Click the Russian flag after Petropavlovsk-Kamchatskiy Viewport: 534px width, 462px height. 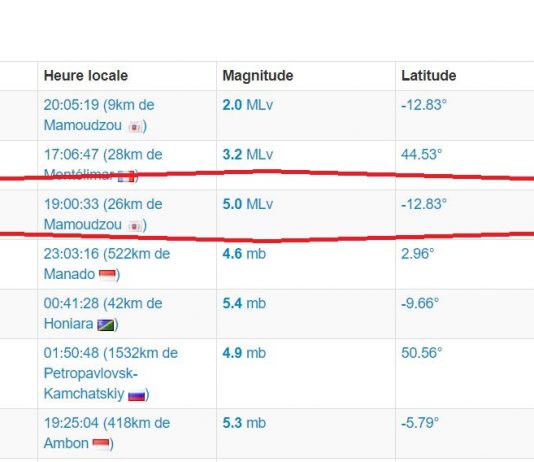coord(137,395)
